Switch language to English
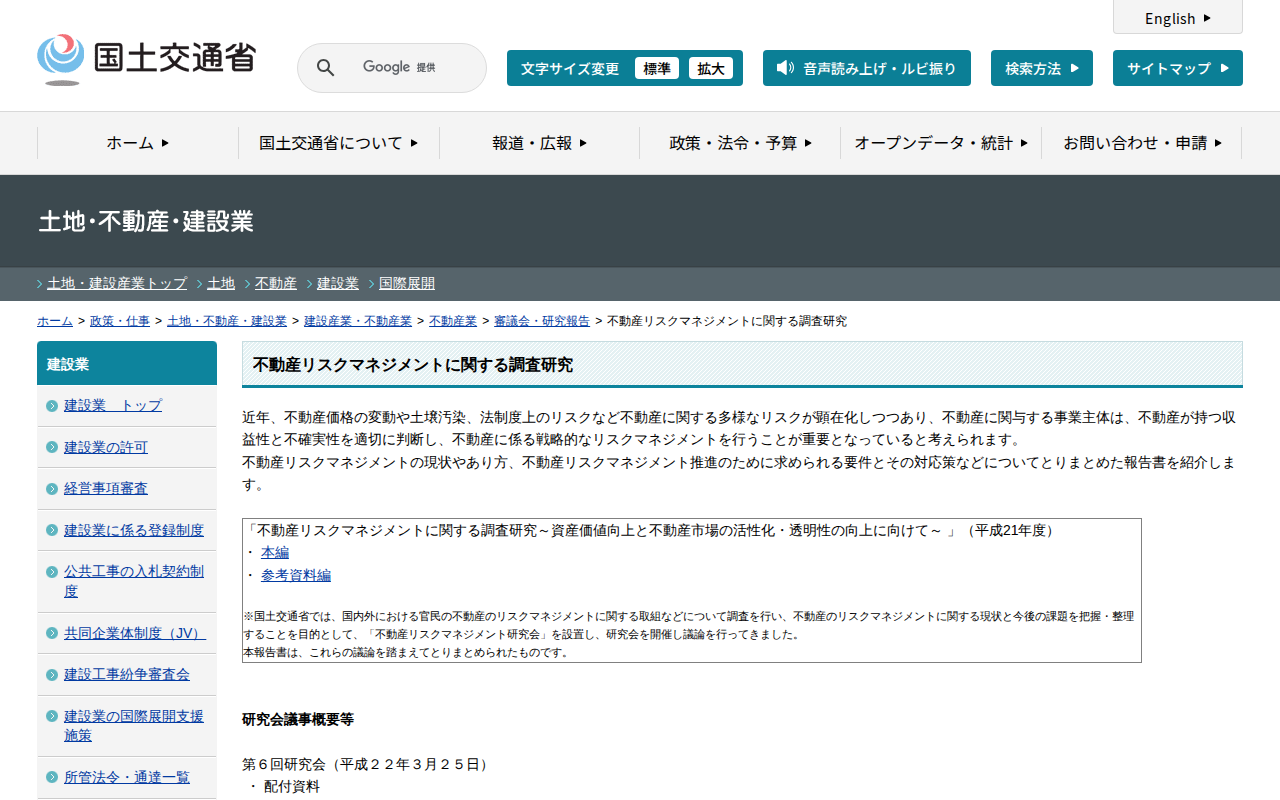Viewport: 1280px width, 800px height. 1178,18
